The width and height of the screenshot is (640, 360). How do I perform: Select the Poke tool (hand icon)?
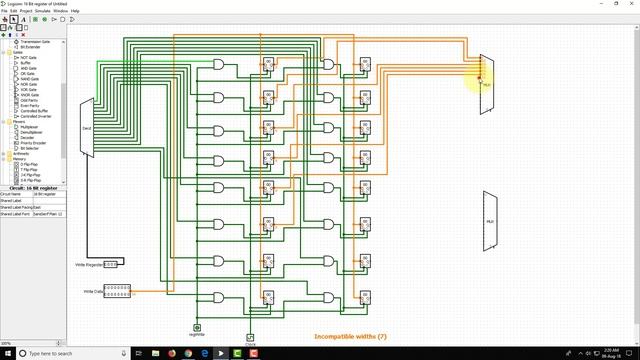(5, 19)
